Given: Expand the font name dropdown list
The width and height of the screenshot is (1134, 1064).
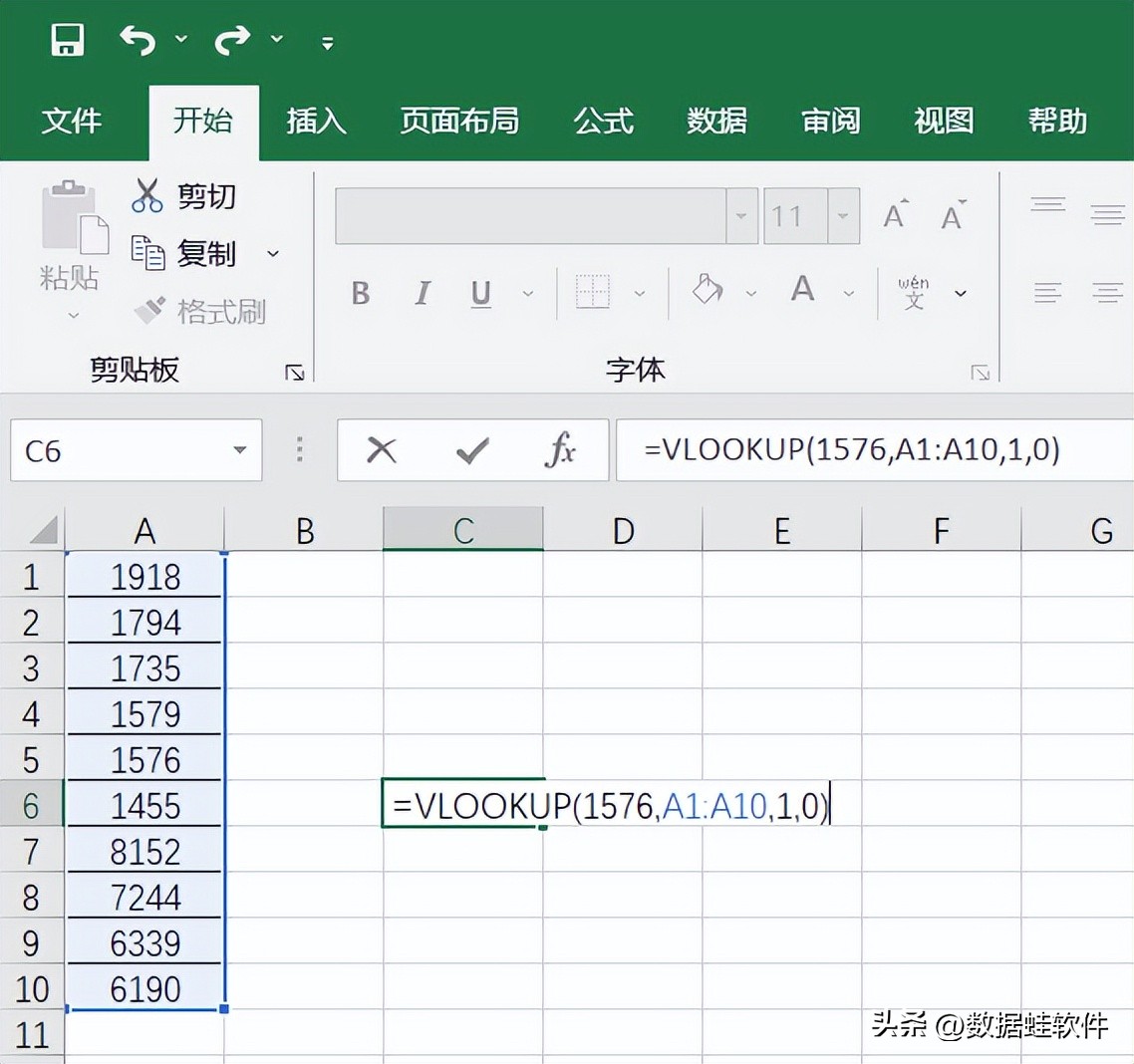Looking at the screenshot, I should coord(741,216).
